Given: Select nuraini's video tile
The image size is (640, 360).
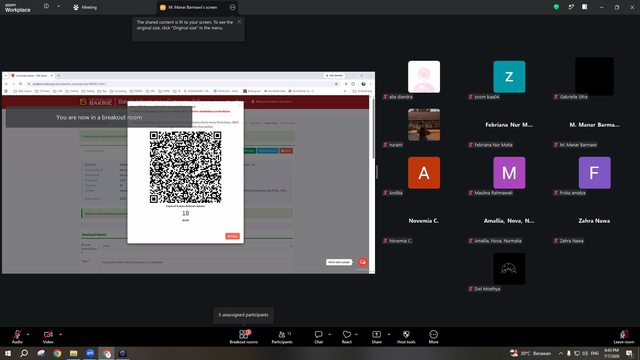Looking at the screenshot, I should click(424, 124).
